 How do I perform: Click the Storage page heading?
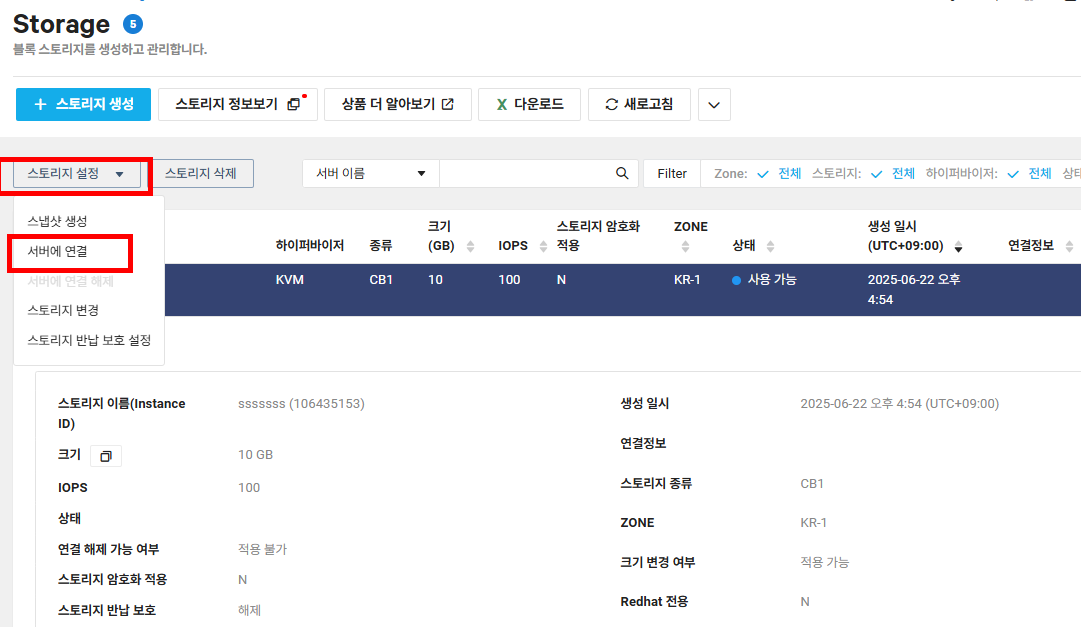pyautogui.click(x=61, y=24)
